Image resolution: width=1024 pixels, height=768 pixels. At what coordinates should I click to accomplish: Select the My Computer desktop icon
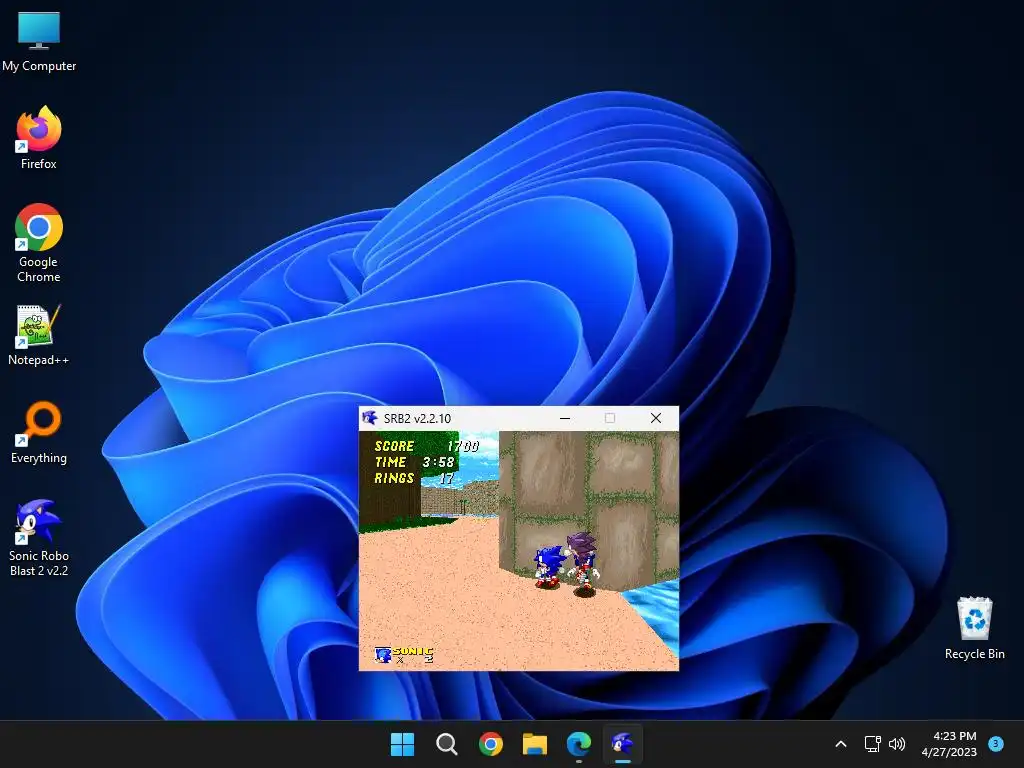click(39, 41)
